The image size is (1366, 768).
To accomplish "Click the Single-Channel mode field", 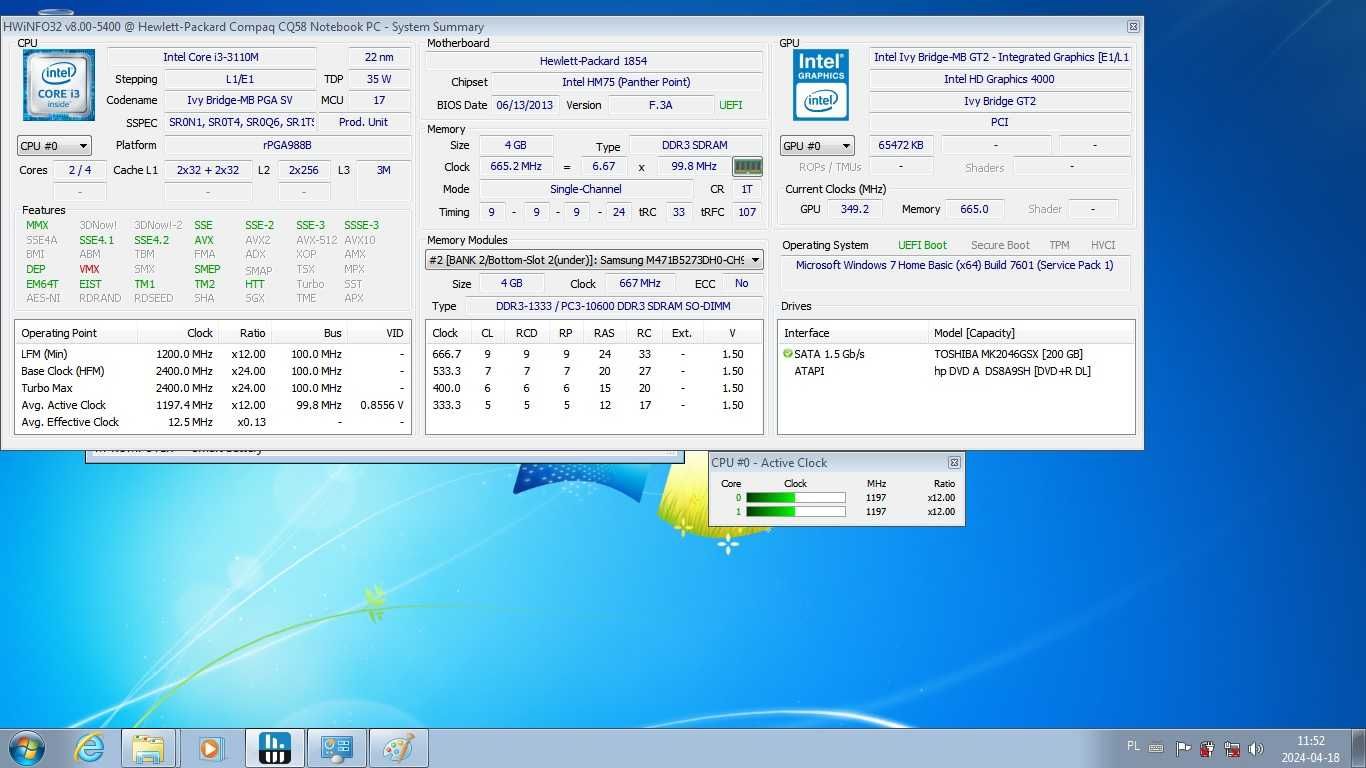I will (x=586, y=189).
